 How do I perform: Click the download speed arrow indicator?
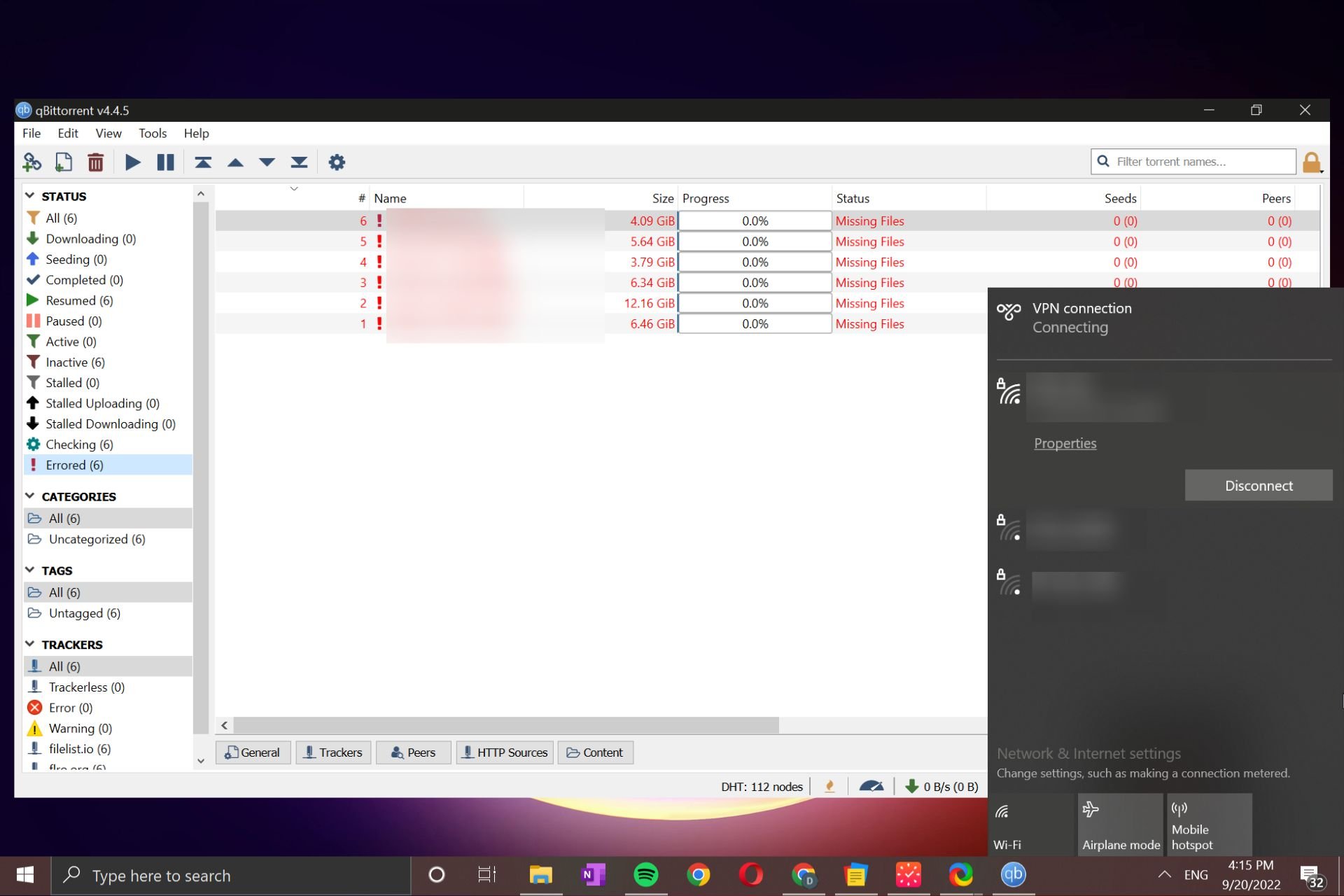pyautogui.click(x=911, y=786)
